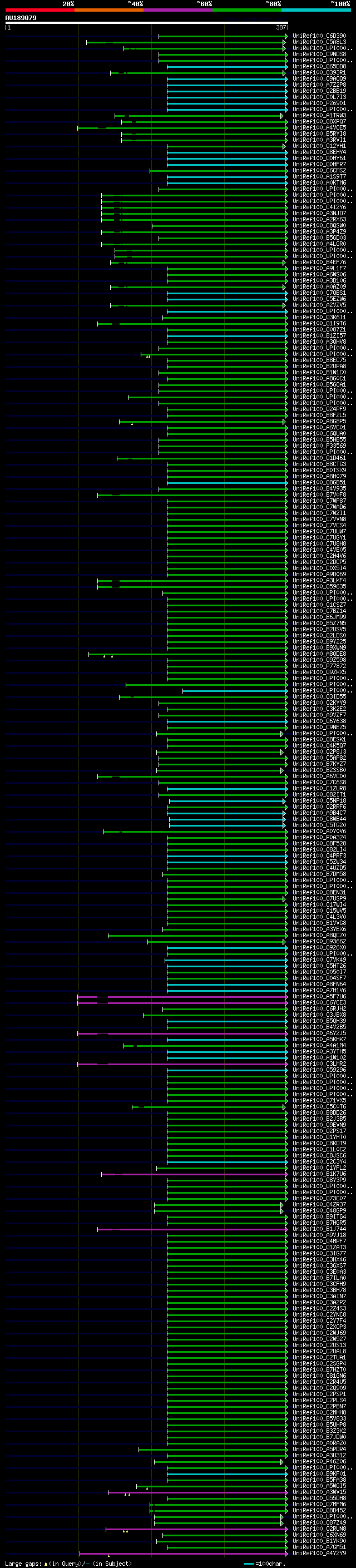Open the UniRef100_Q59296 hit
The image size is (356, 1568).
tap(319, 1070)
